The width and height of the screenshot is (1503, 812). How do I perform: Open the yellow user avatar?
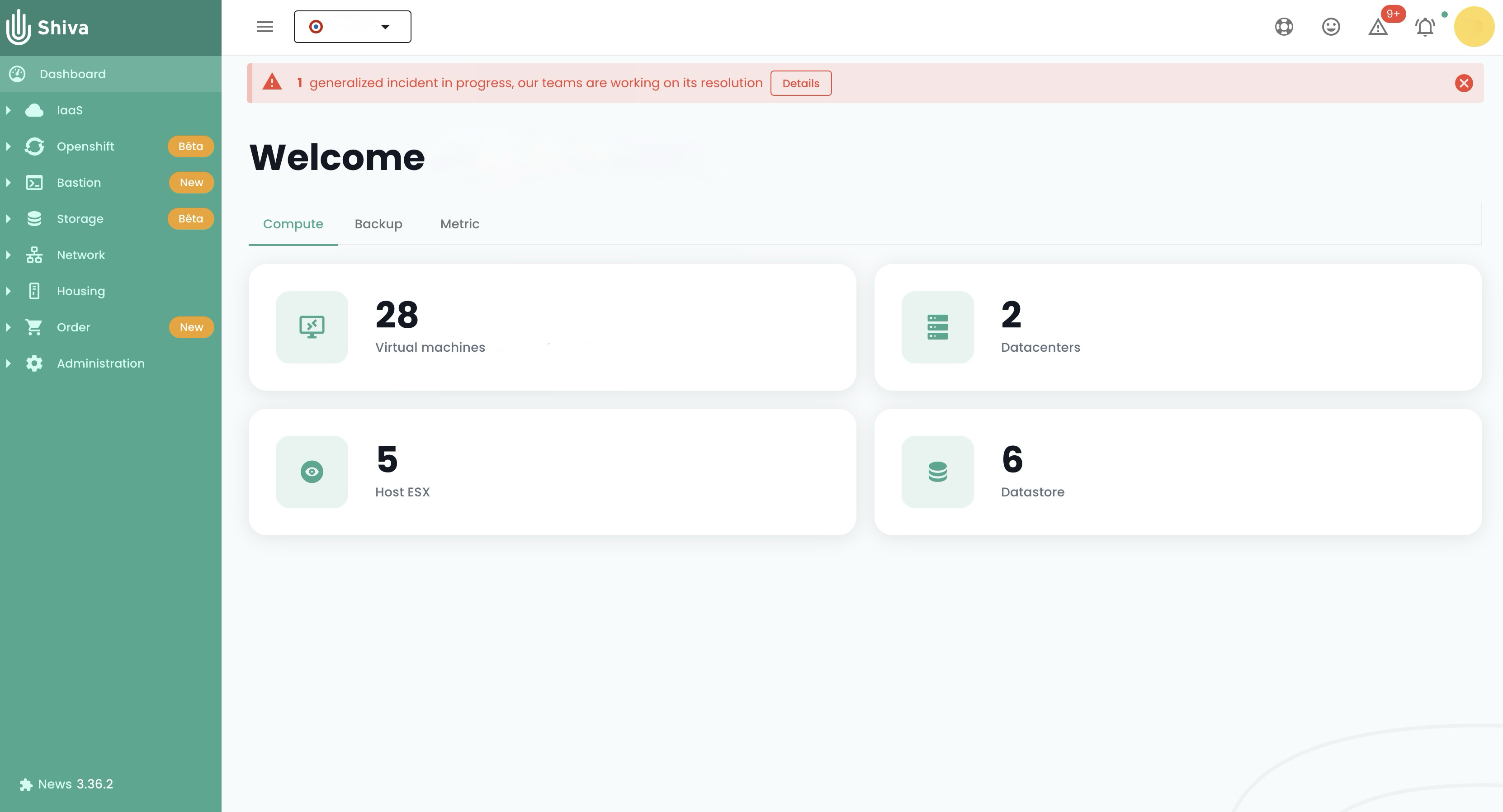1474,27
